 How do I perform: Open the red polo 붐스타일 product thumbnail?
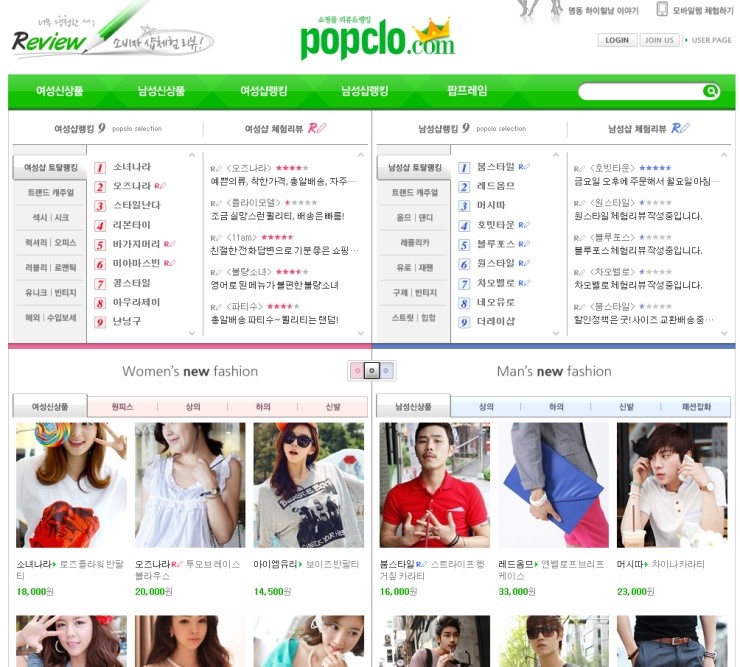435,485
